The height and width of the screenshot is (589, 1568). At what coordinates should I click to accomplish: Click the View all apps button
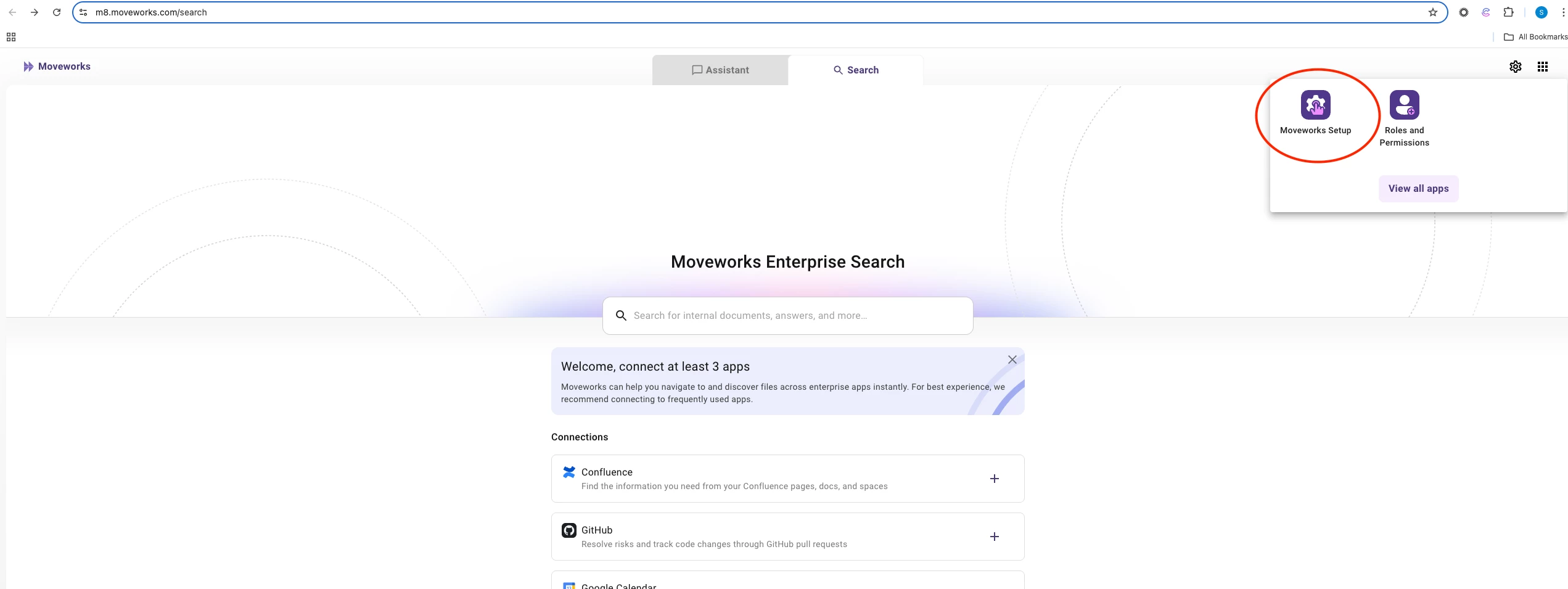(1418, 189)
